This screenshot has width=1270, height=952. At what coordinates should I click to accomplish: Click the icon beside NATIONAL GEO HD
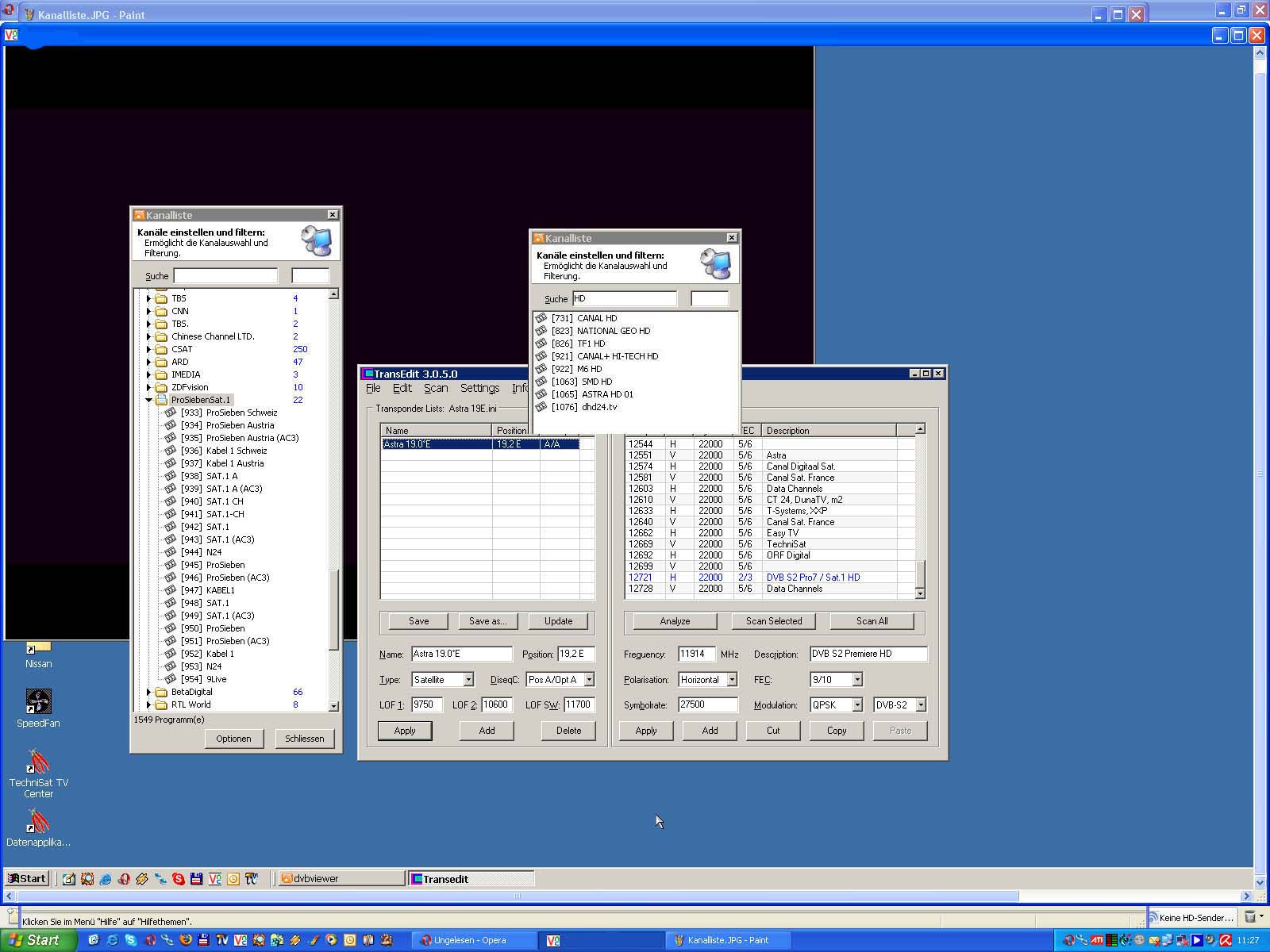pyautogui.click(x=541, y=331)
